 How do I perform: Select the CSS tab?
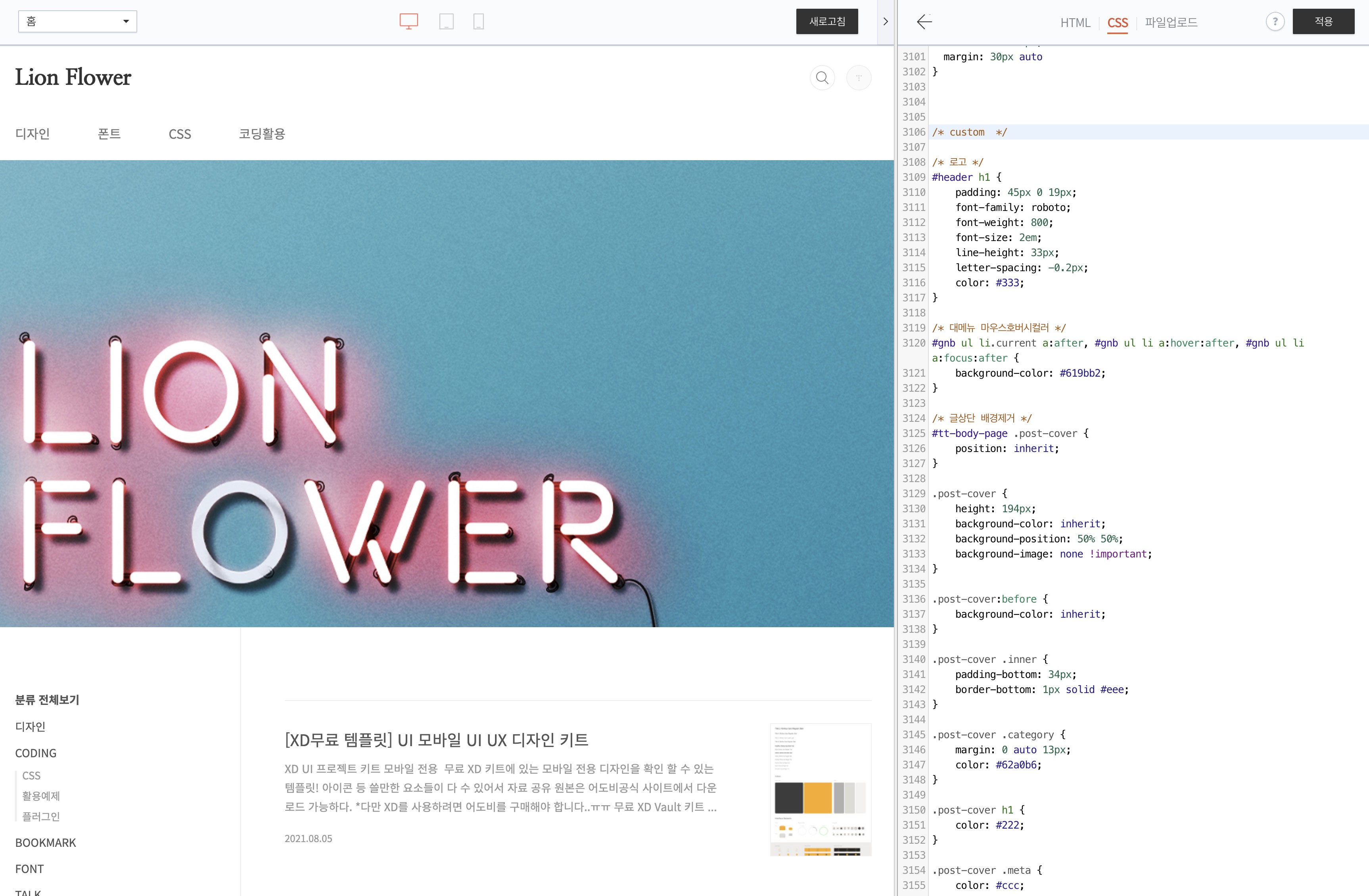1117,23
